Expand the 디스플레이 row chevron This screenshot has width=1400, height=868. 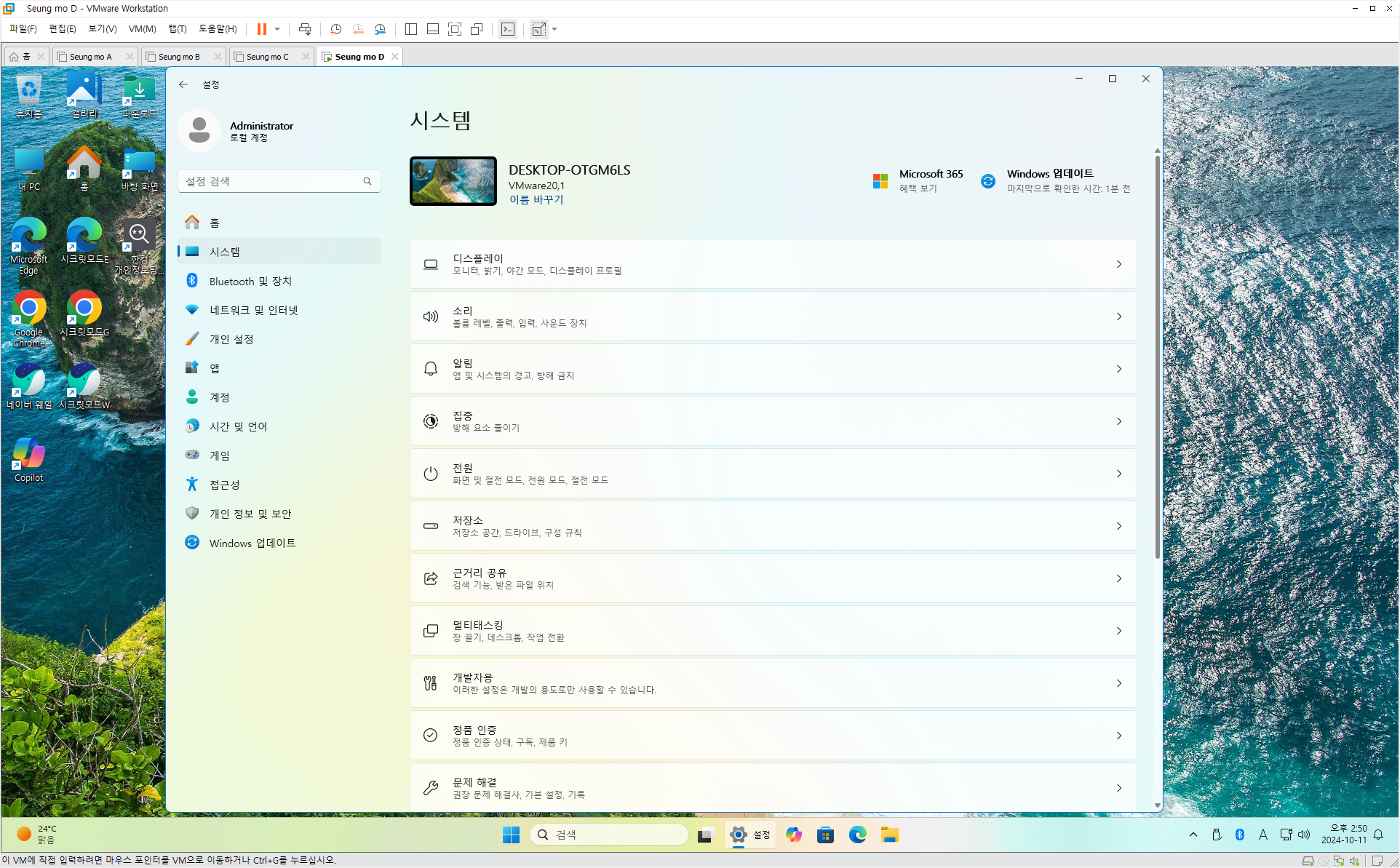[x=1118, y=264]
